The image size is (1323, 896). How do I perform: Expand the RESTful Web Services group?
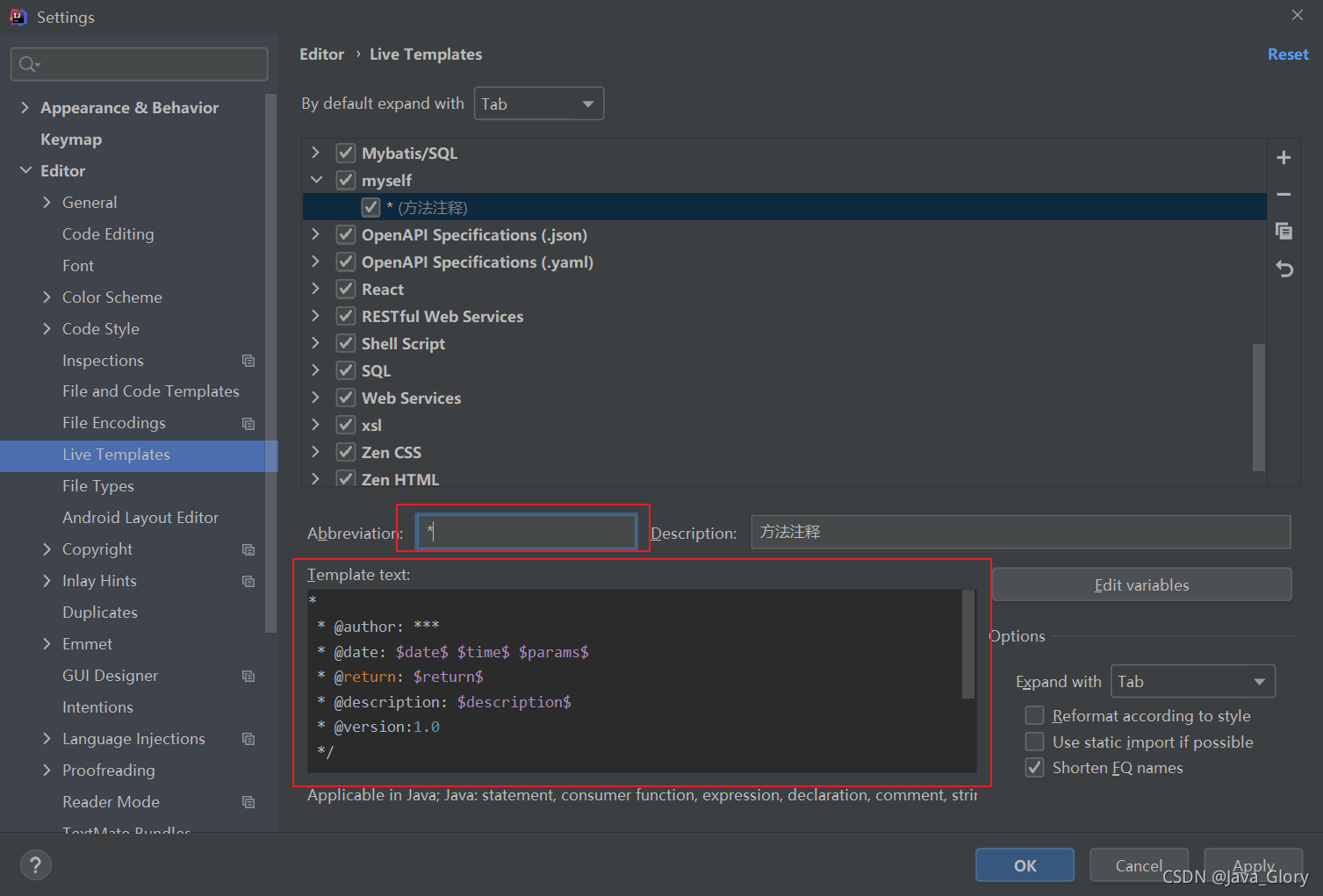[x=316, y=316]
